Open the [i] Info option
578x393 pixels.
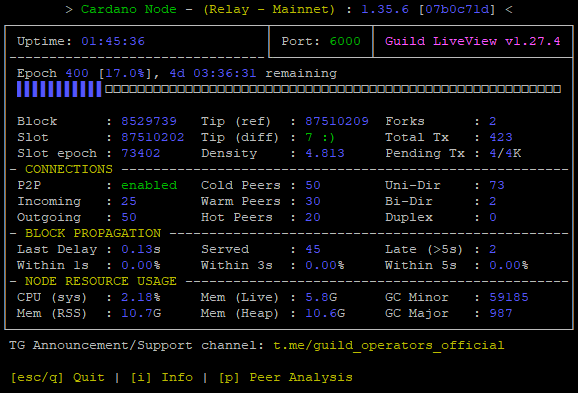tap(162, 378)
